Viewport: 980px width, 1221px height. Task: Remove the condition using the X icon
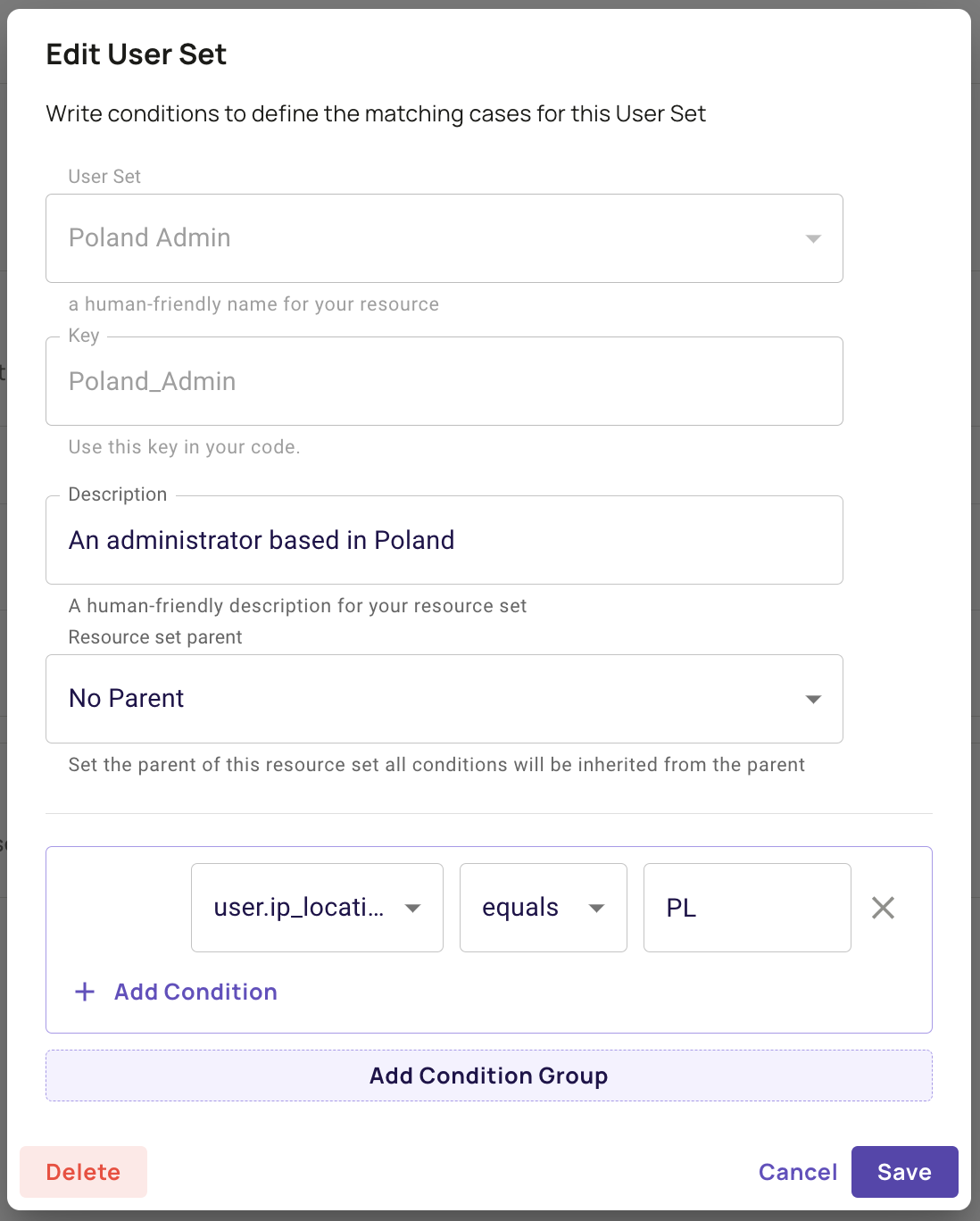[x=884, y=908]
